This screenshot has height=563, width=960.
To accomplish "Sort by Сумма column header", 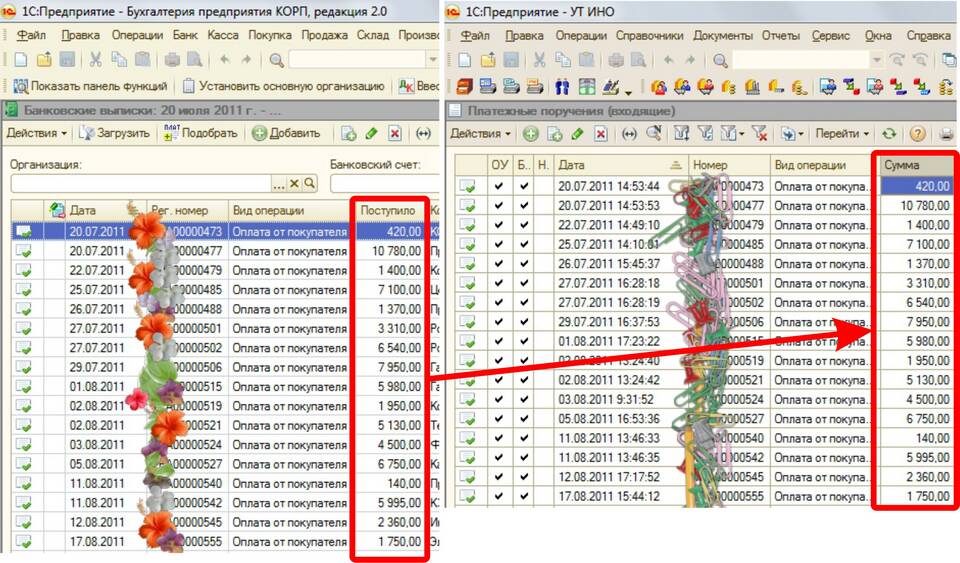I will click(915, 165).
